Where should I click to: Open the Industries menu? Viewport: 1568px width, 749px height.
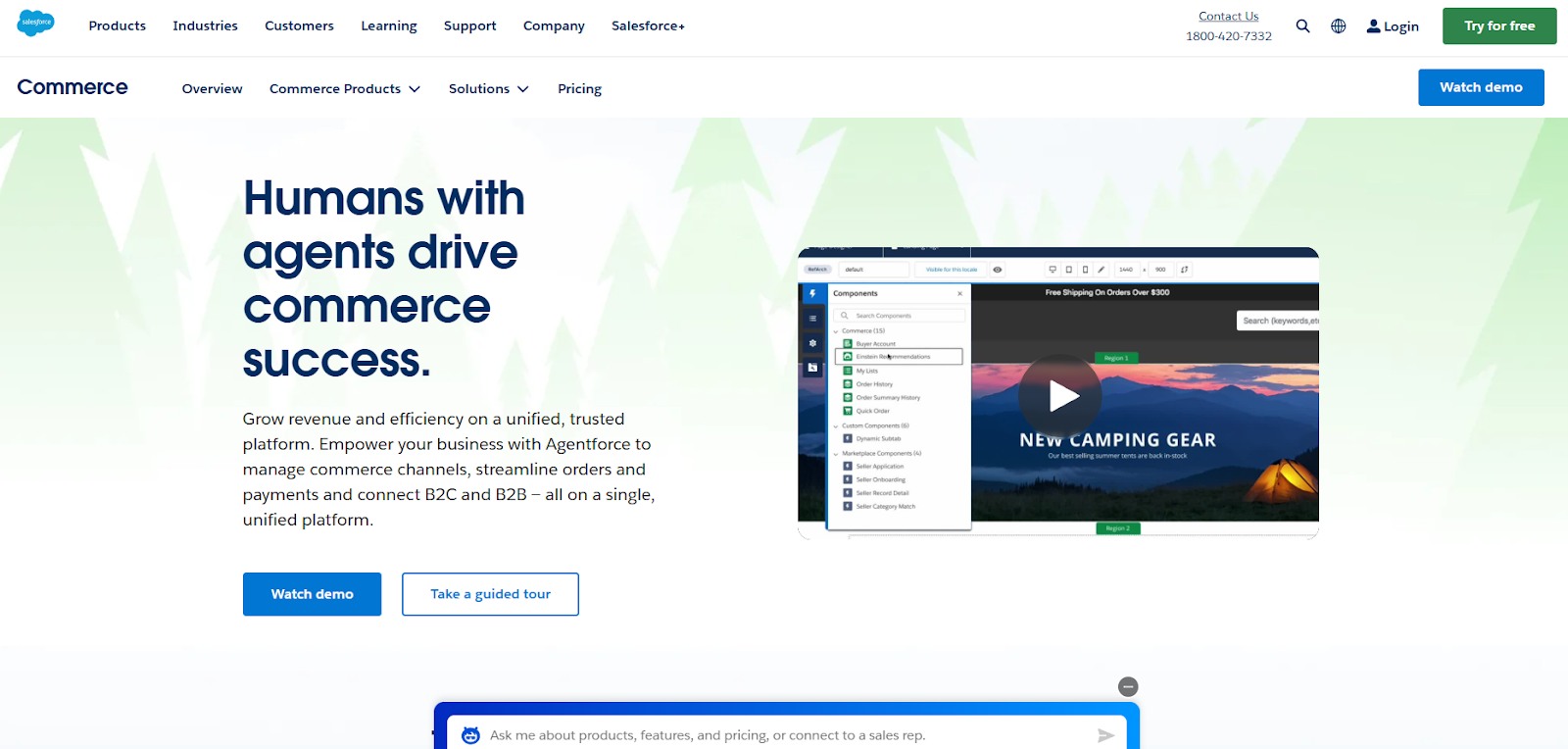coord(206,26)
